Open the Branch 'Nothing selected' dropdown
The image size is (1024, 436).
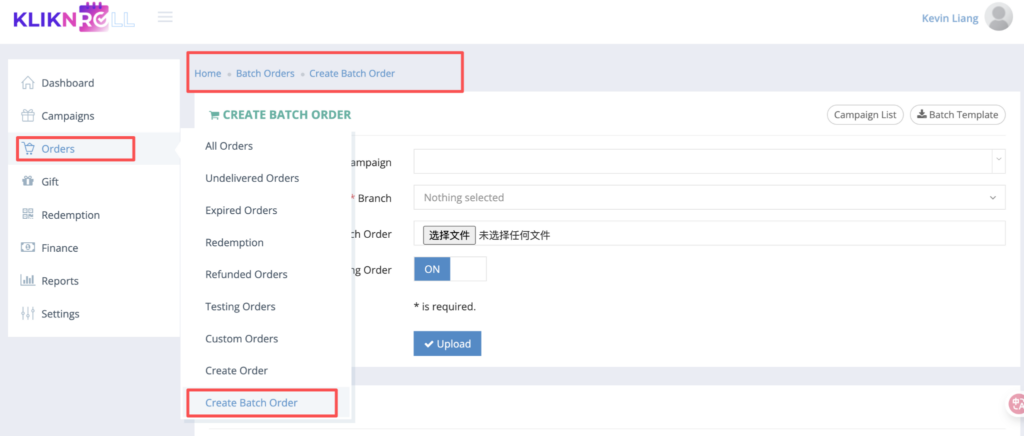pos(709,198)
